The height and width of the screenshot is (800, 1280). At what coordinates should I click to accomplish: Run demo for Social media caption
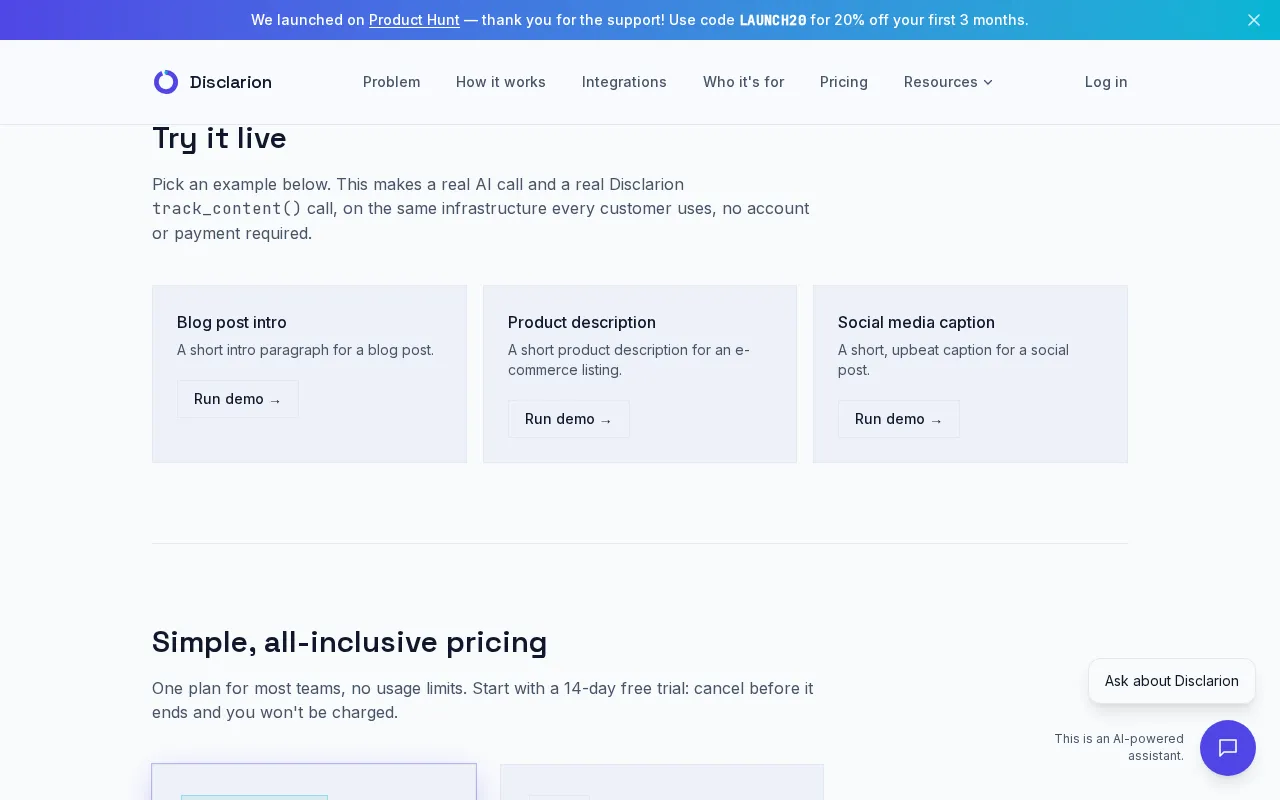899,419
